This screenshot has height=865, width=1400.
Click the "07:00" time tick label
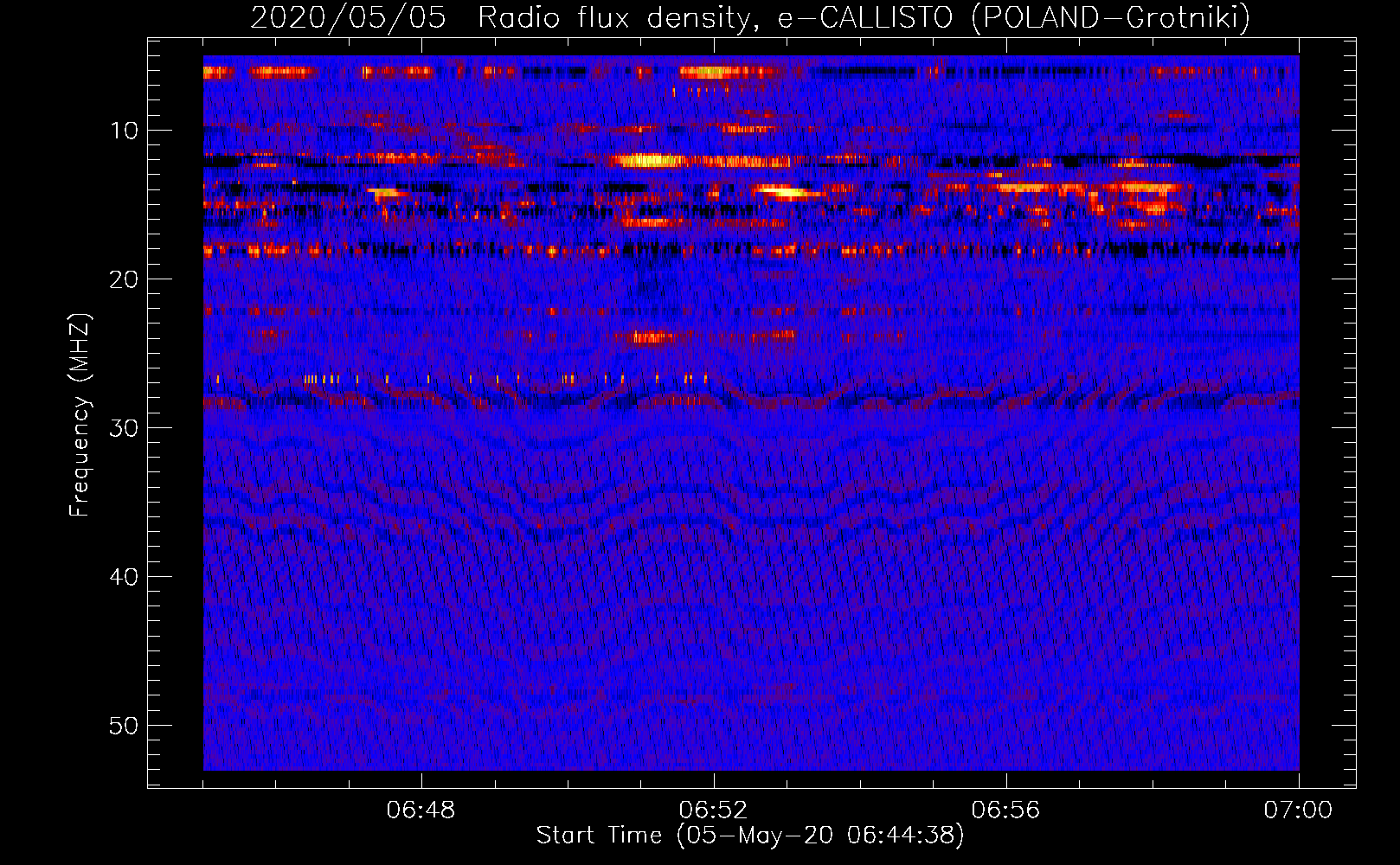tap(1298, 811)
